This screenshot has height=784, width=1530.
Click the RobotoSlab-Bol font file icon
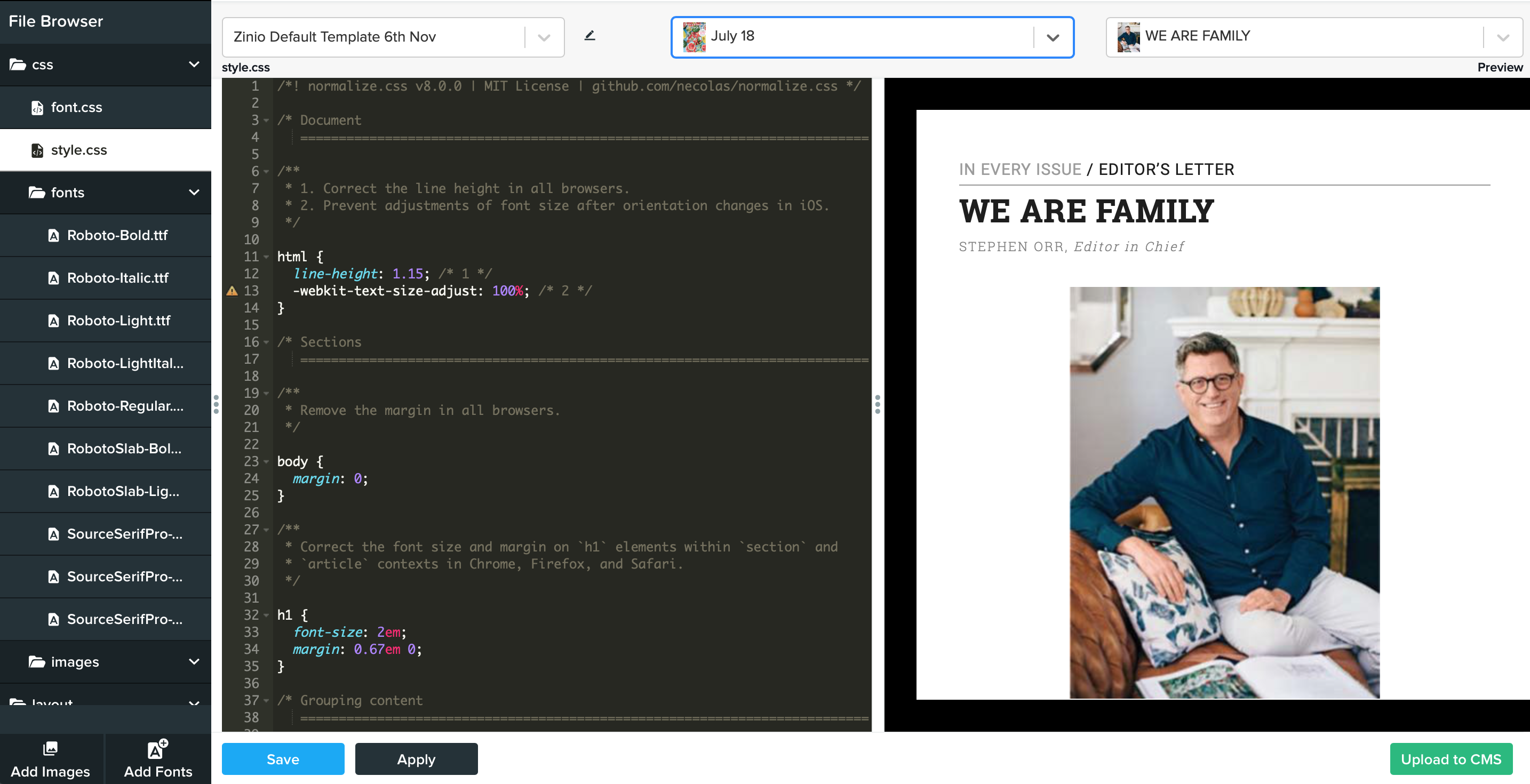point(53,449)
